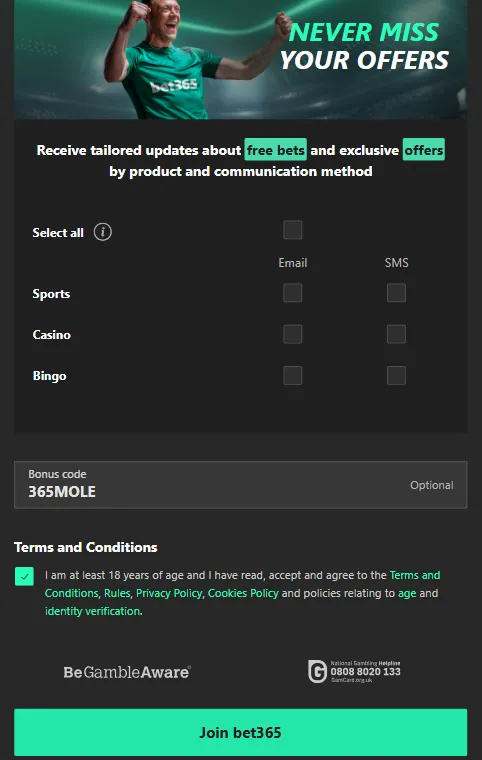Click the Optional hint in Bonus code field

click(432, 485)
